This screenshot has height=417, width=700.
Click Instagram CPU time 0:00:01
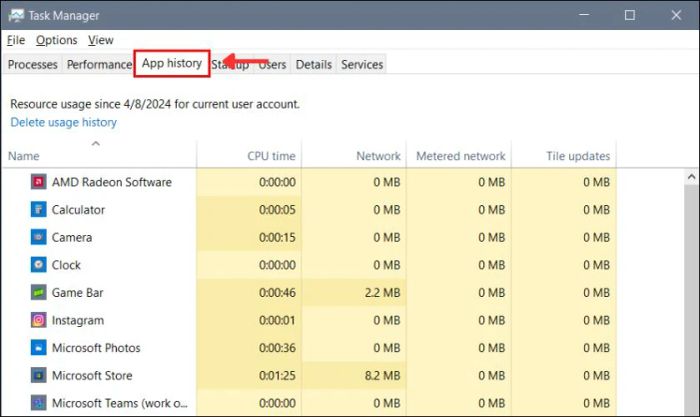coord(277,321)
